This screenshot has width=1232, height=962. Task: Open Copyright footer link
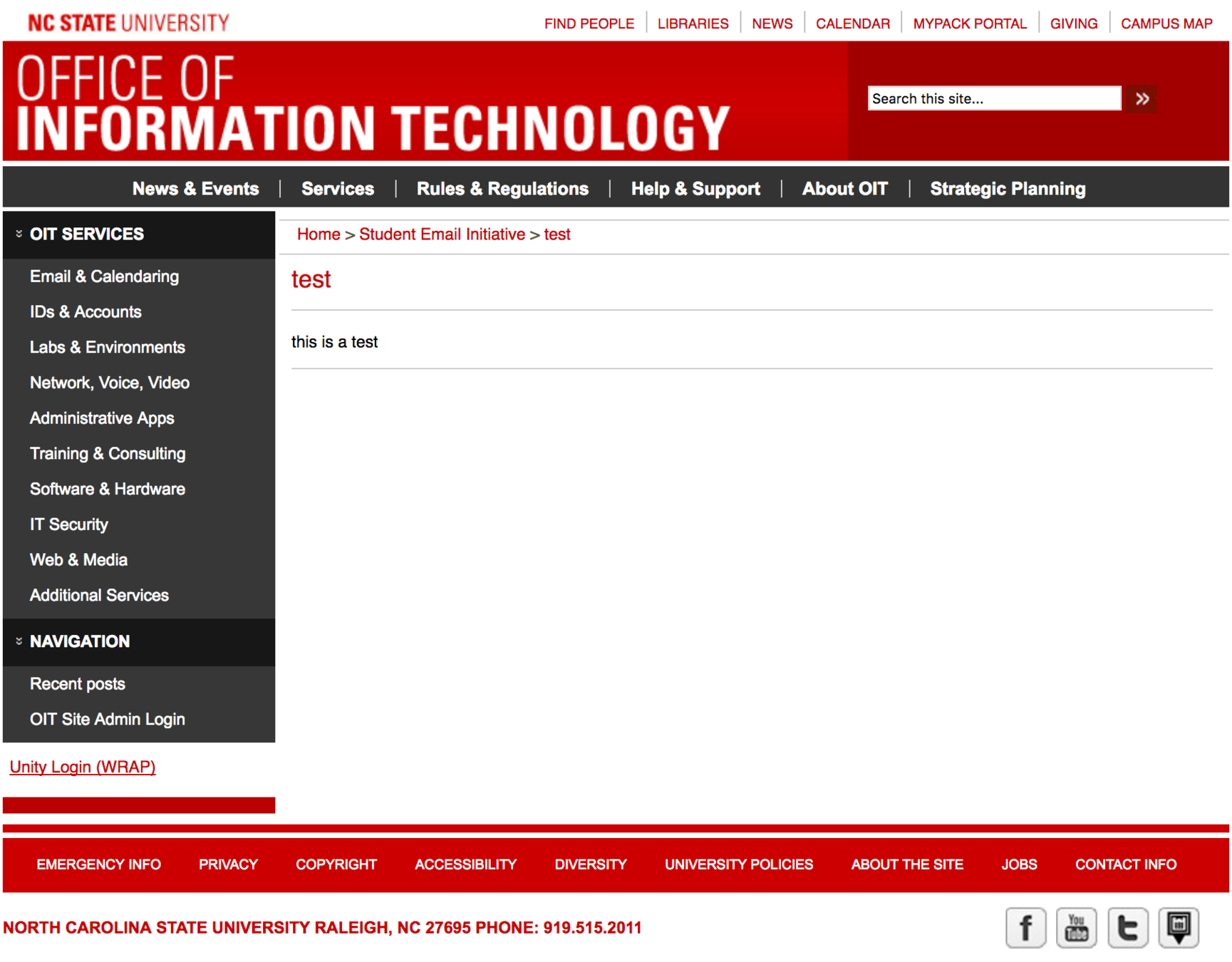pos(336,864)
